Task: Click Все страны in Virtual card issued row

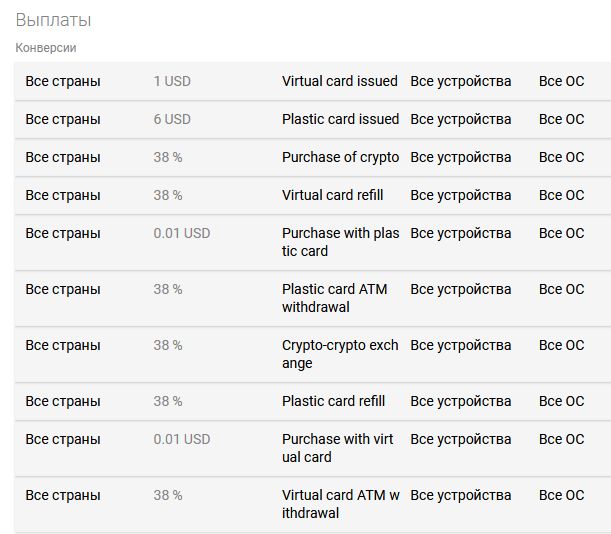Action: tap(63, 81)
